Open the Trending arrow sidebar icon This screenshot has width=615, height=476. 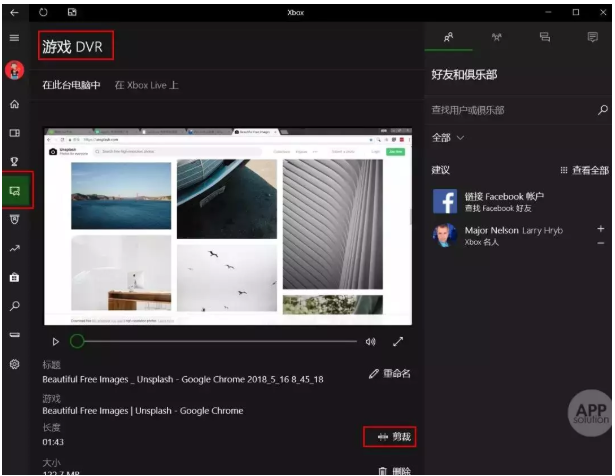tap(15, 248)
